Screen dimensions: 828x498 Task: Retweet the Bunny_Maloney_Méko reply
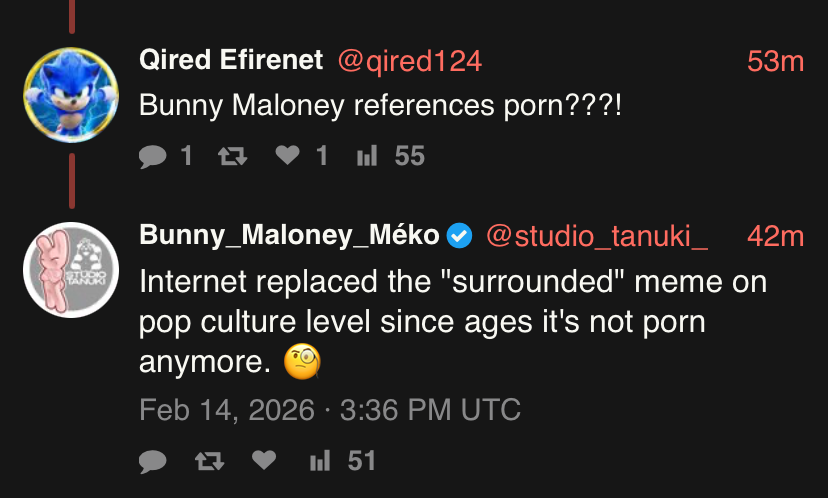[208, 460]
